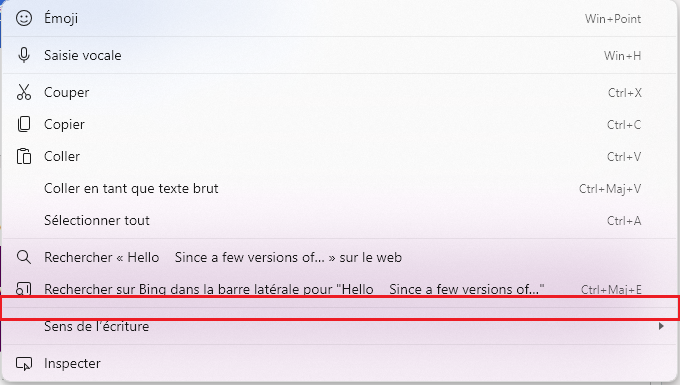Choose Coller to paste

coord(340,157)
